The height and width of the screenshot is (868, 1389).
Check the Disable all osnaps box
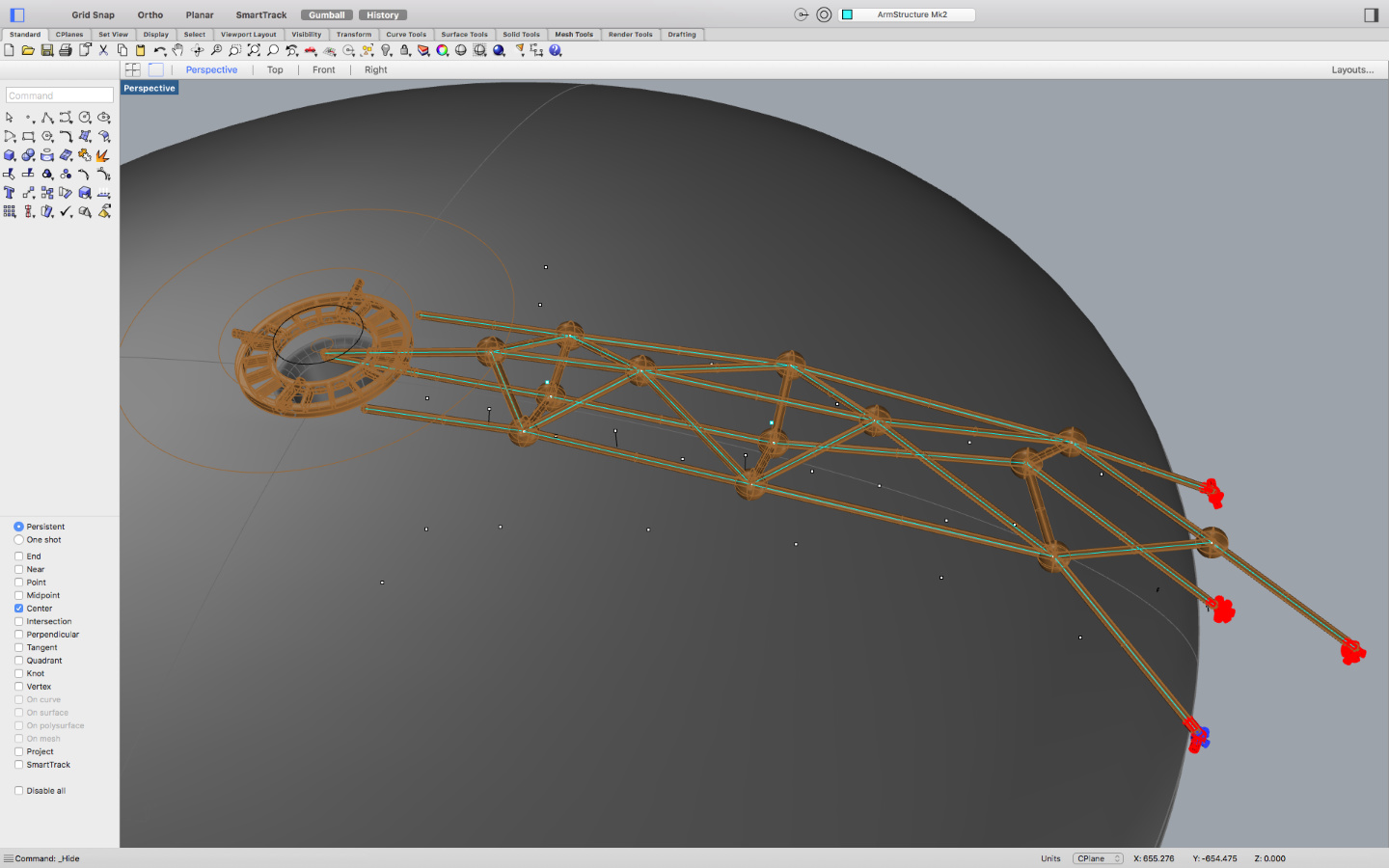pos(18,791)
